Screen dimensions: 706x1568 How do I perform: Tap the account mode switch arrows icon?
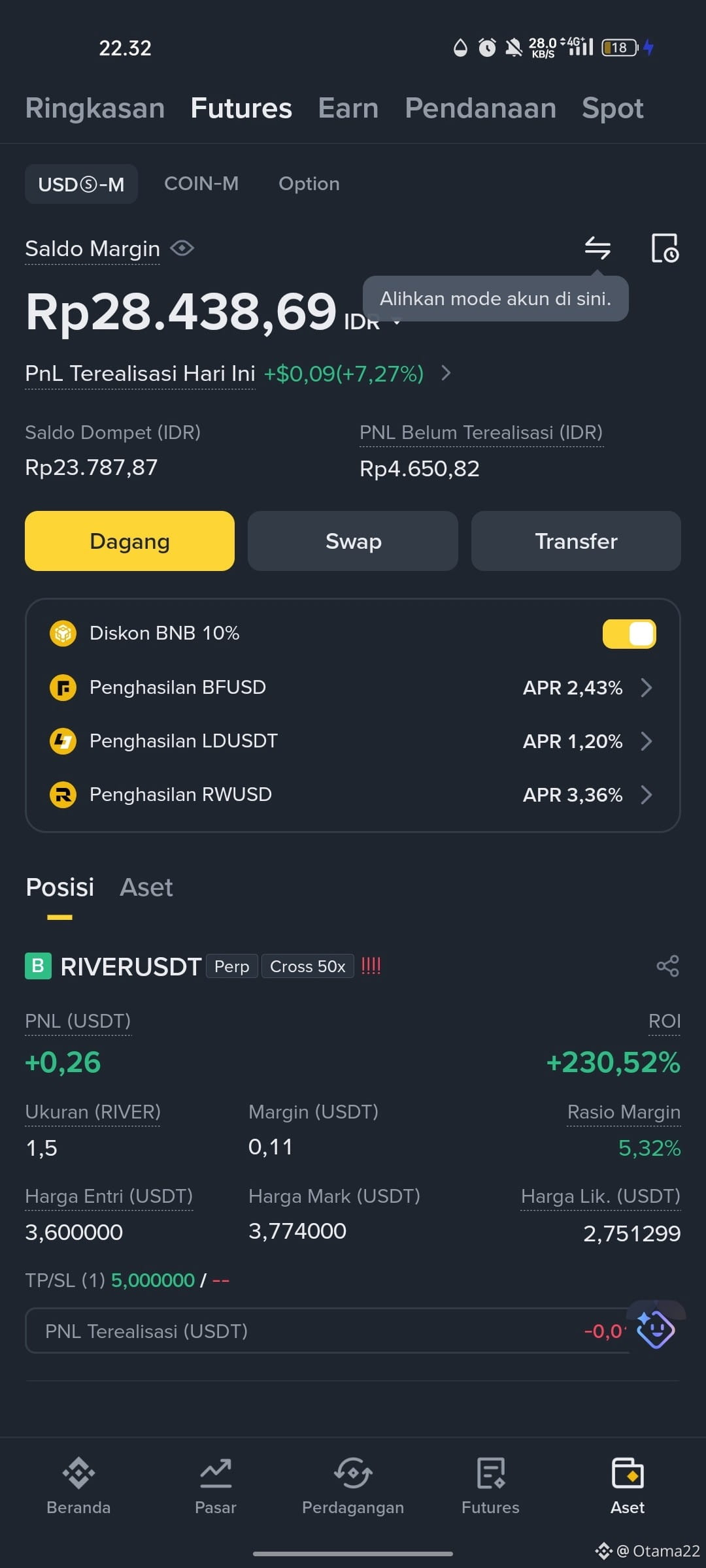[x=597, y=248]
